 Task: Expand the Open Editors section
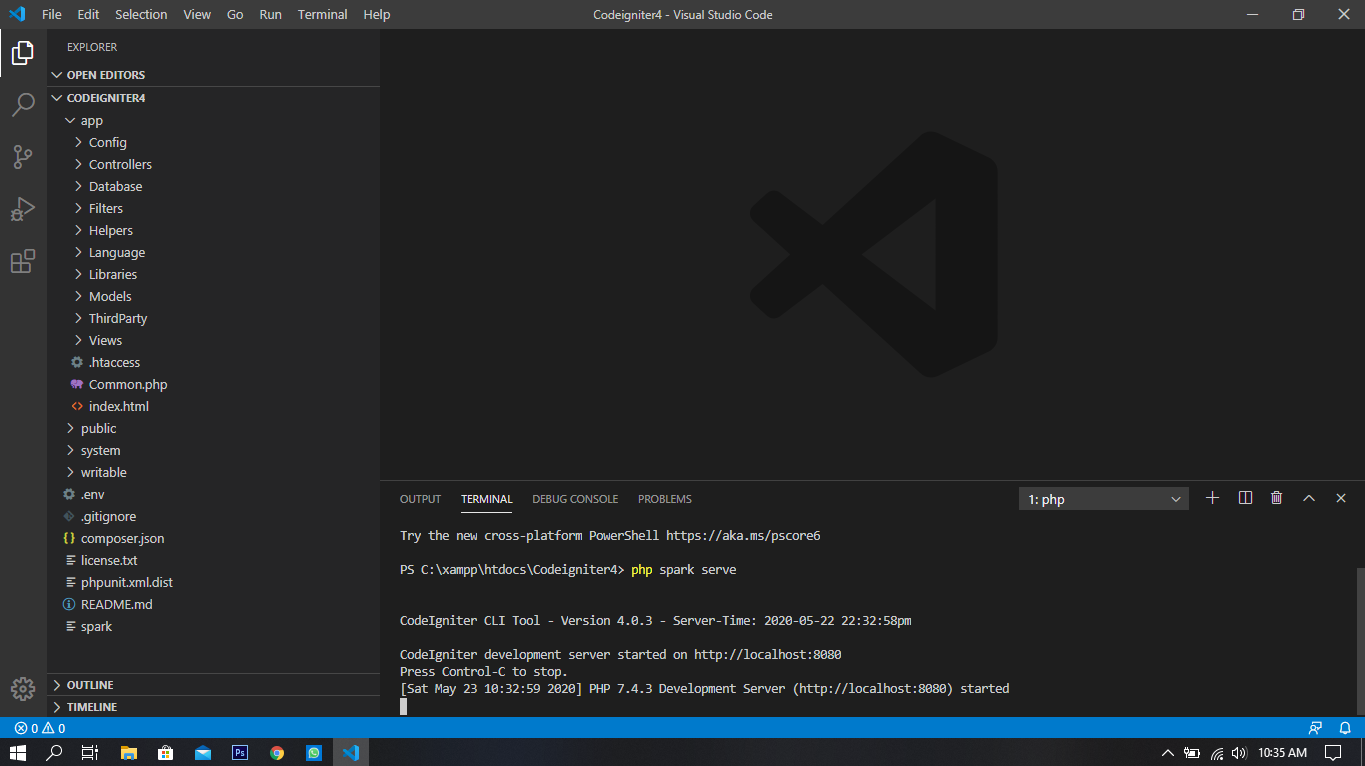pyautogui.click(x=213, y=75)
